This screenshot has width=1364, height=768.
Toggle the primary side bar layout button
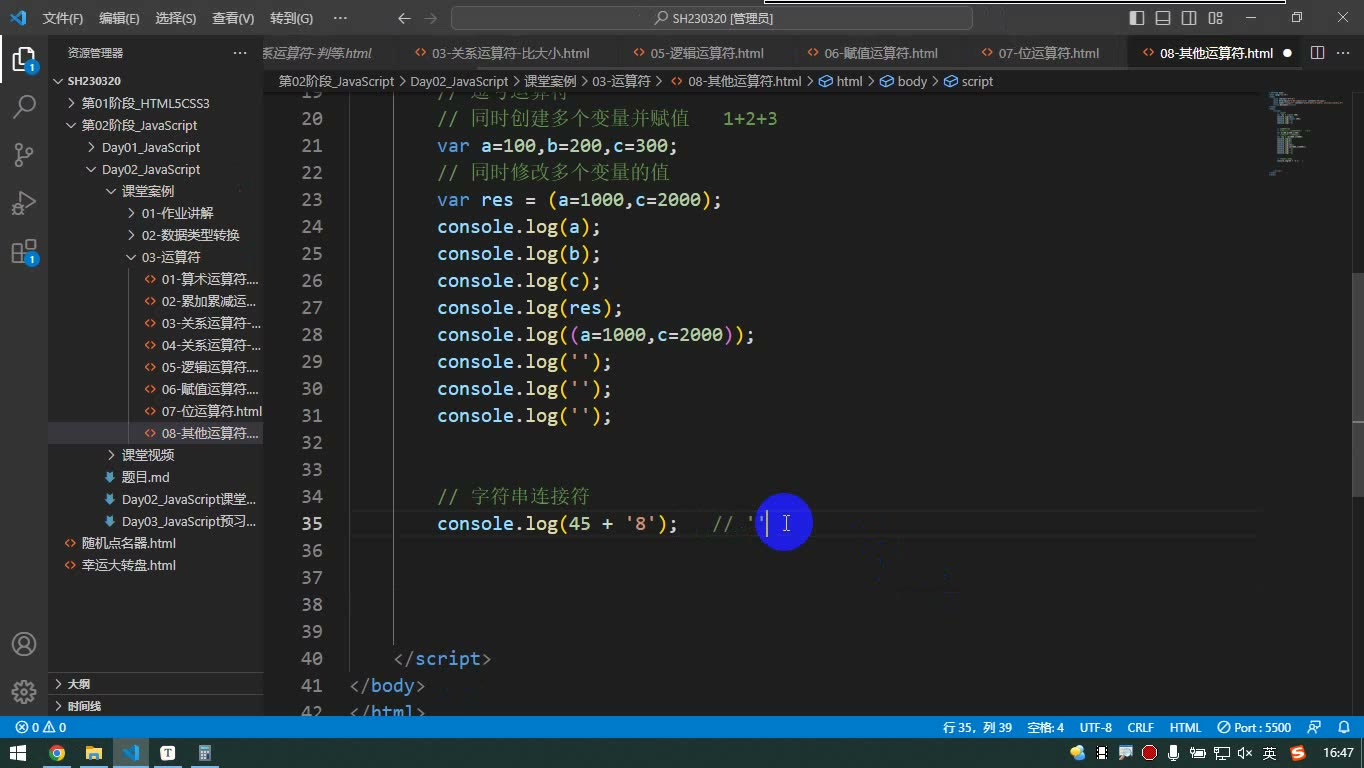click(1137, 18)
